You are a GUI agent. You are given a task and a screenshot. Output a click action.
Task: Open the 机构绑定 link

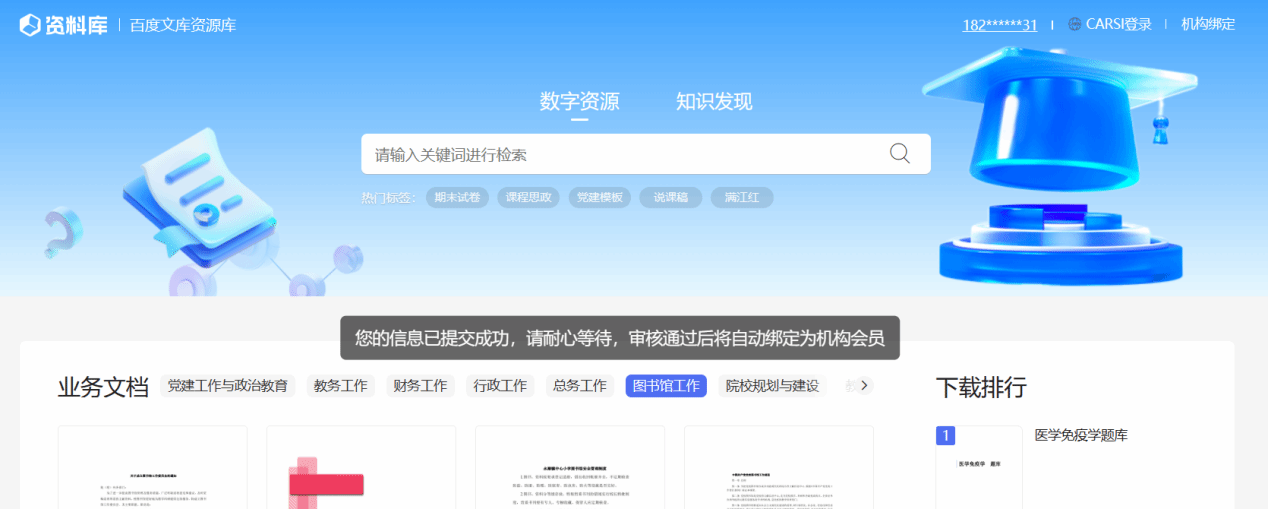click(x=1208, y=25)
